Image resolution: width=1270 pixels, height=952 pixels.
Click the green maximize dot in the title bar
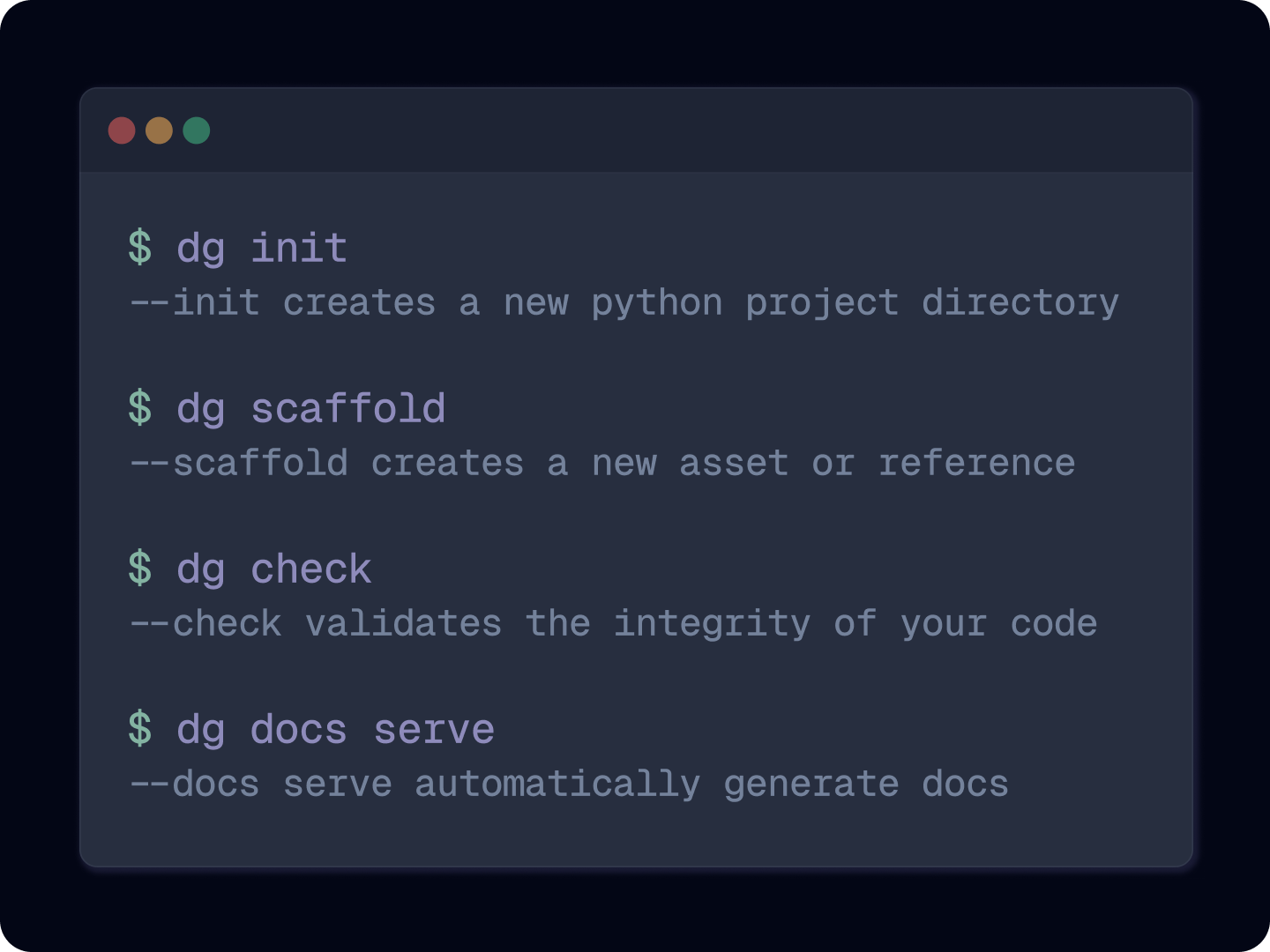point(197,130)
